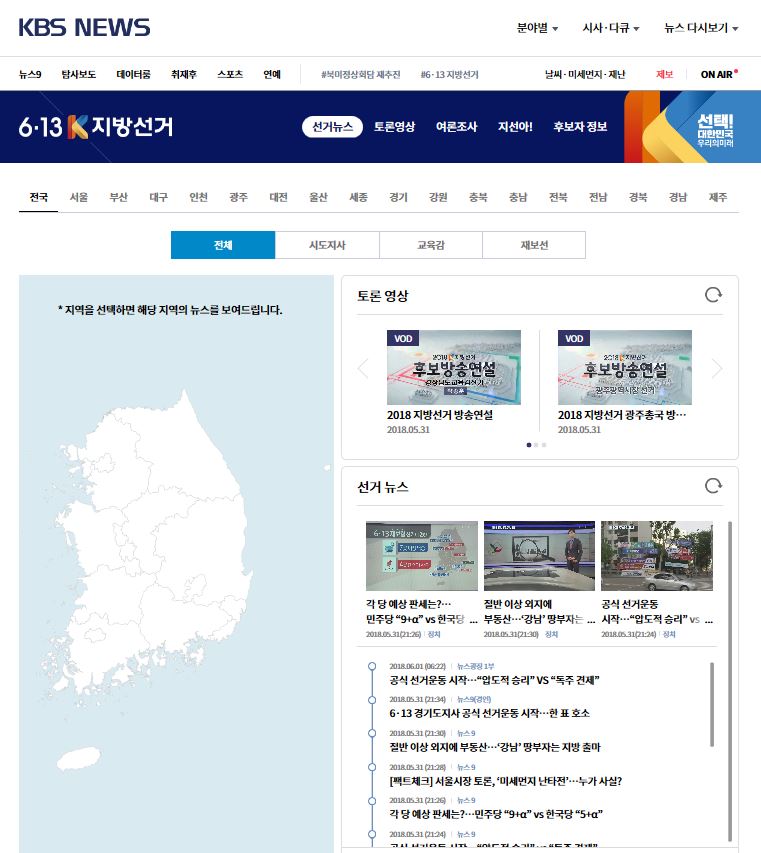This screenshot has width=761, height=853.
Task: Select 취재후 in the navigation
Action: point(183,74)
